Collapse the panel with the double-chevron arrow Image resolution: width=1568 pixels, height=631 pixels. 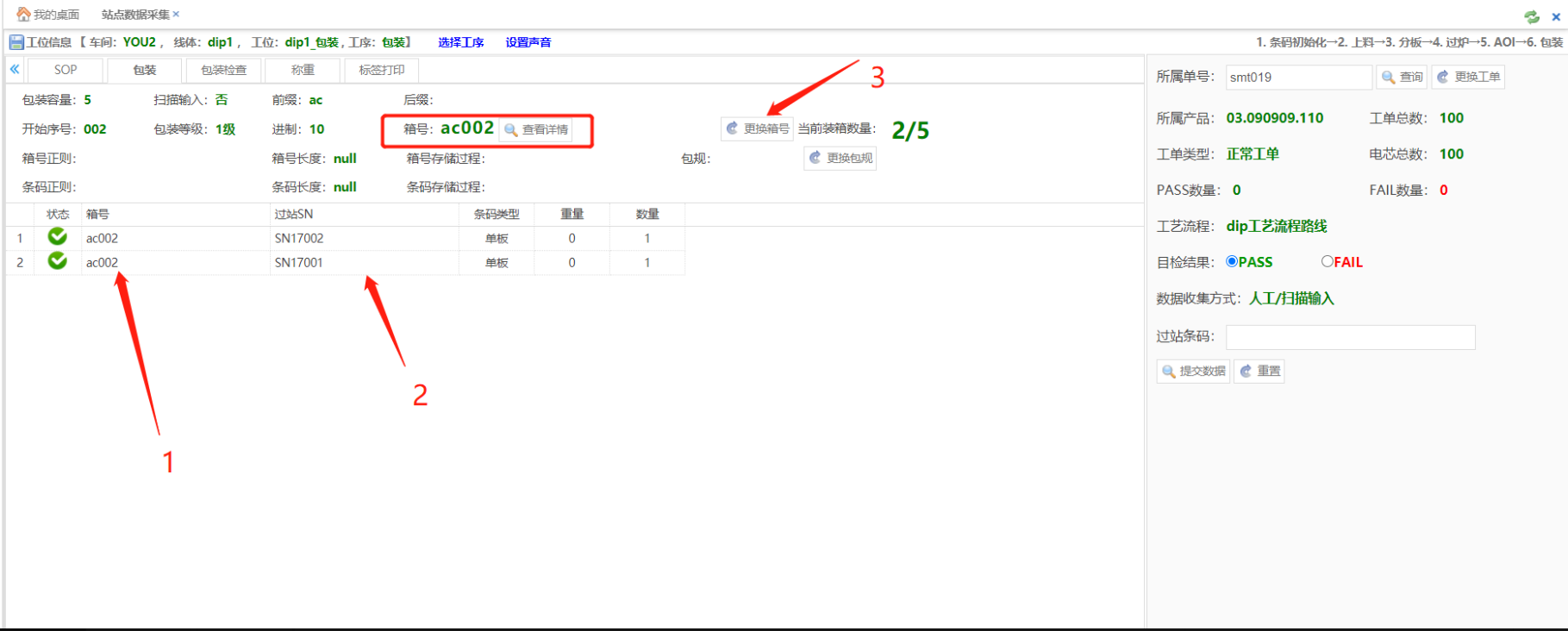[15, 69]
